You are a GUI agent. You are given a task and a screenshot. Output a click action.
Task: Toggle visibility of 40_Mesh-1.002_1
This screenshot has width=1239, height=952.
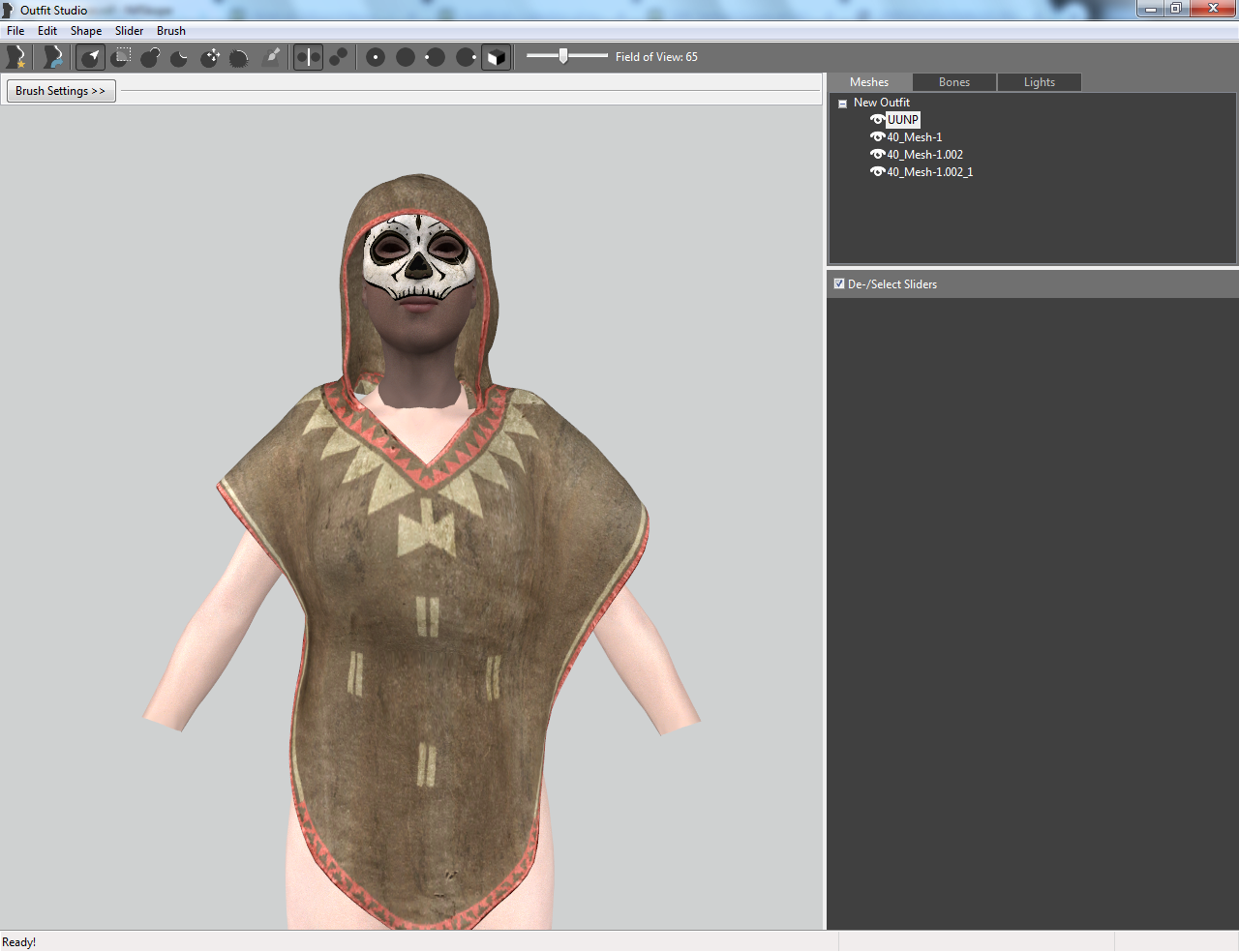click(x=877, y=172)
